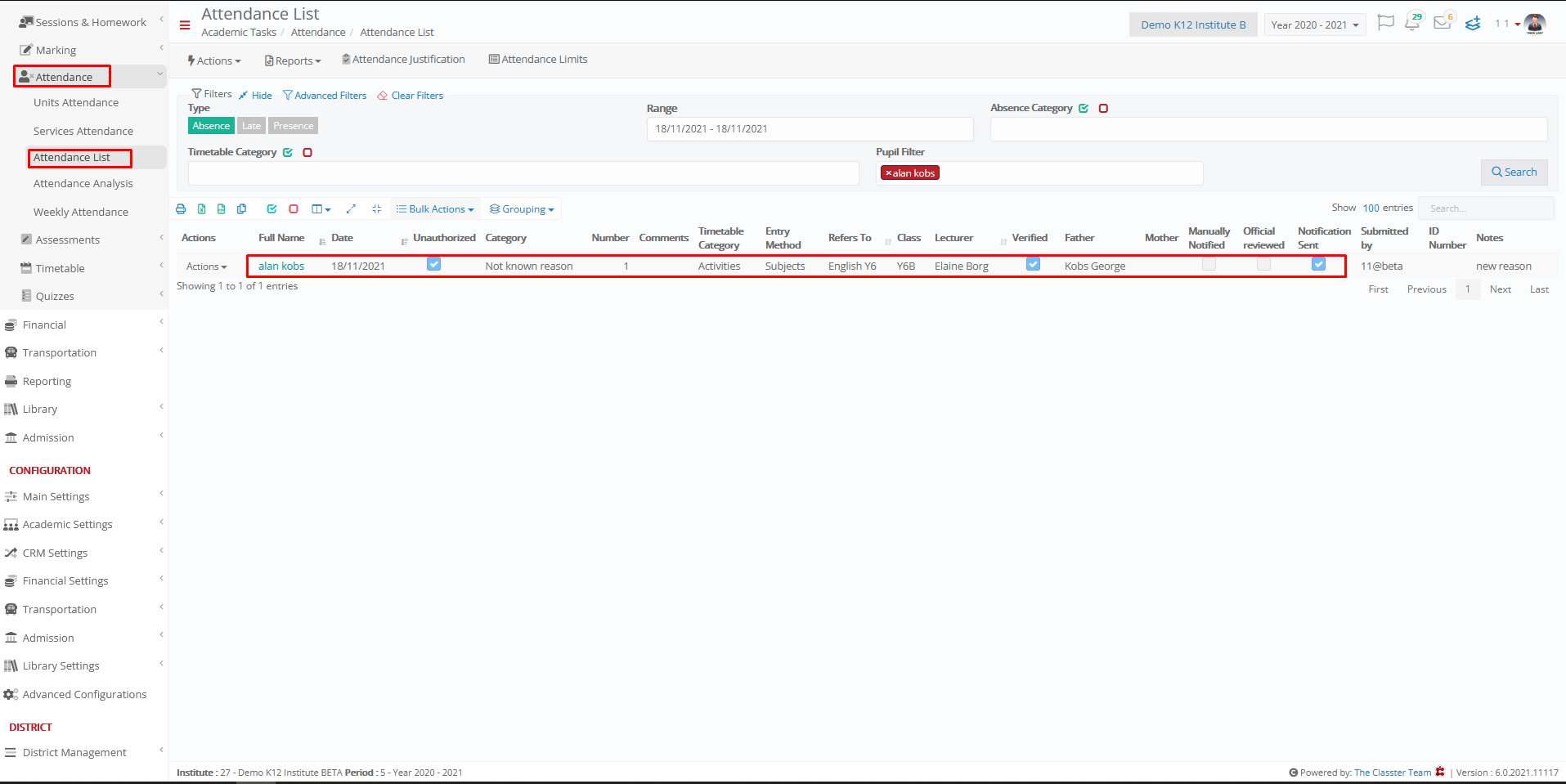Sort by Full Name column
The width and height of the screenshot is (1566, 784).
[x=281, y=238]
